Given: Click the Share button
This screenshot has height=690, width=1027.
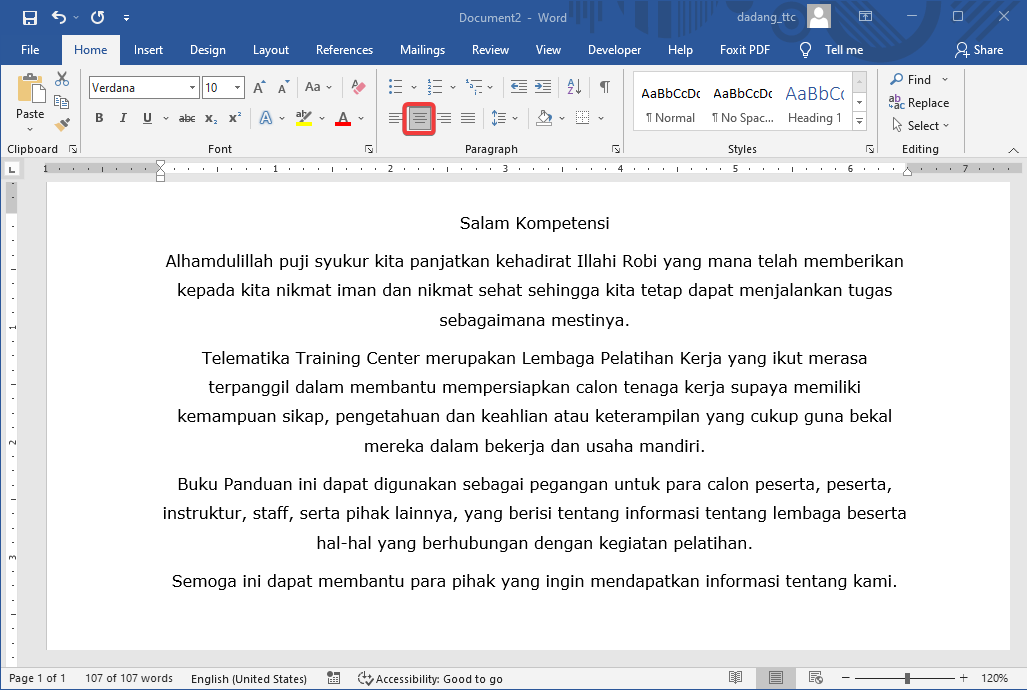Looking at the screenshot, I should (978, 50).
